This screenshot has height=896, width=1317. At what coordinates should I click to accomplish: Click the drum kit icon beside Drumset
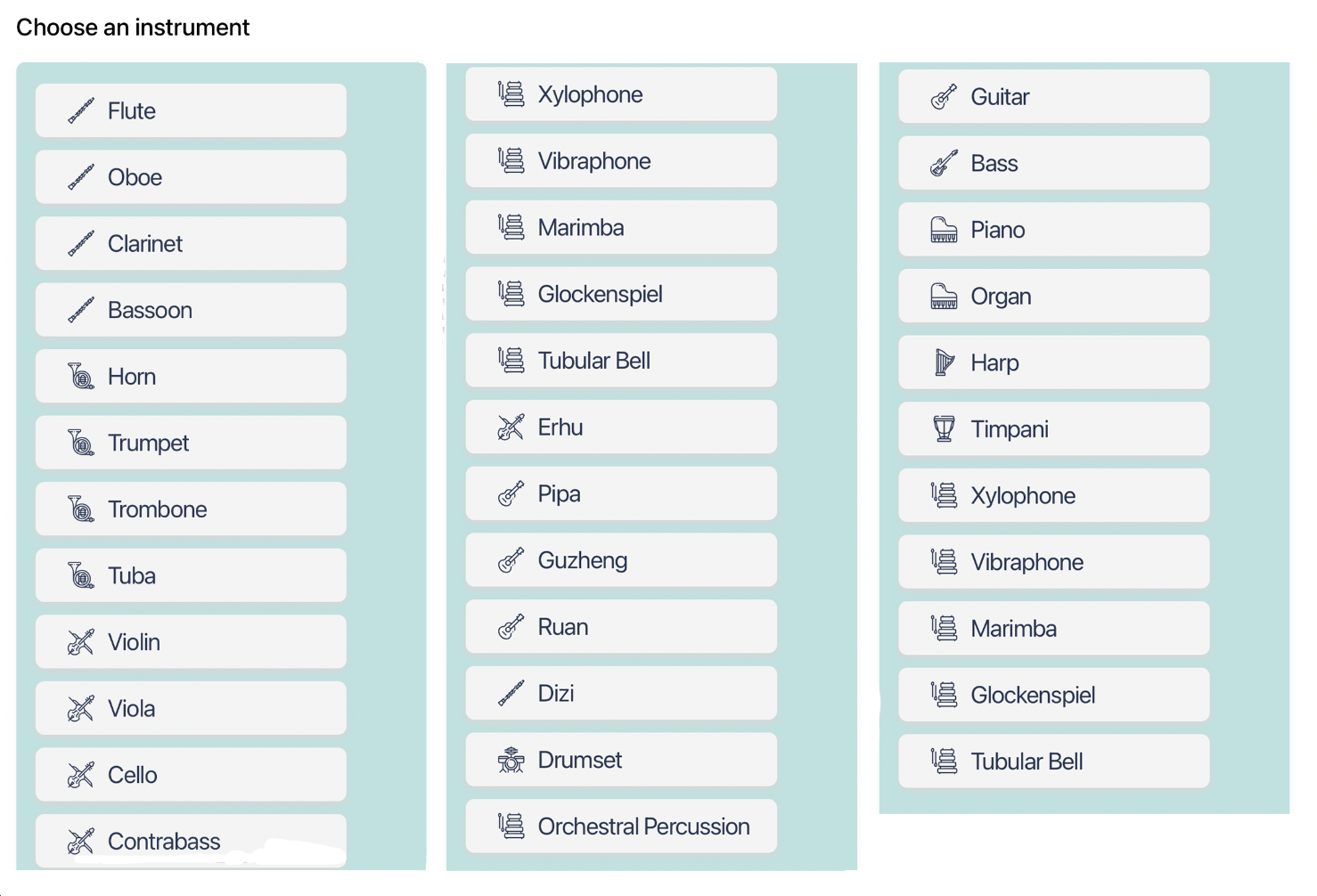[511, 760]
